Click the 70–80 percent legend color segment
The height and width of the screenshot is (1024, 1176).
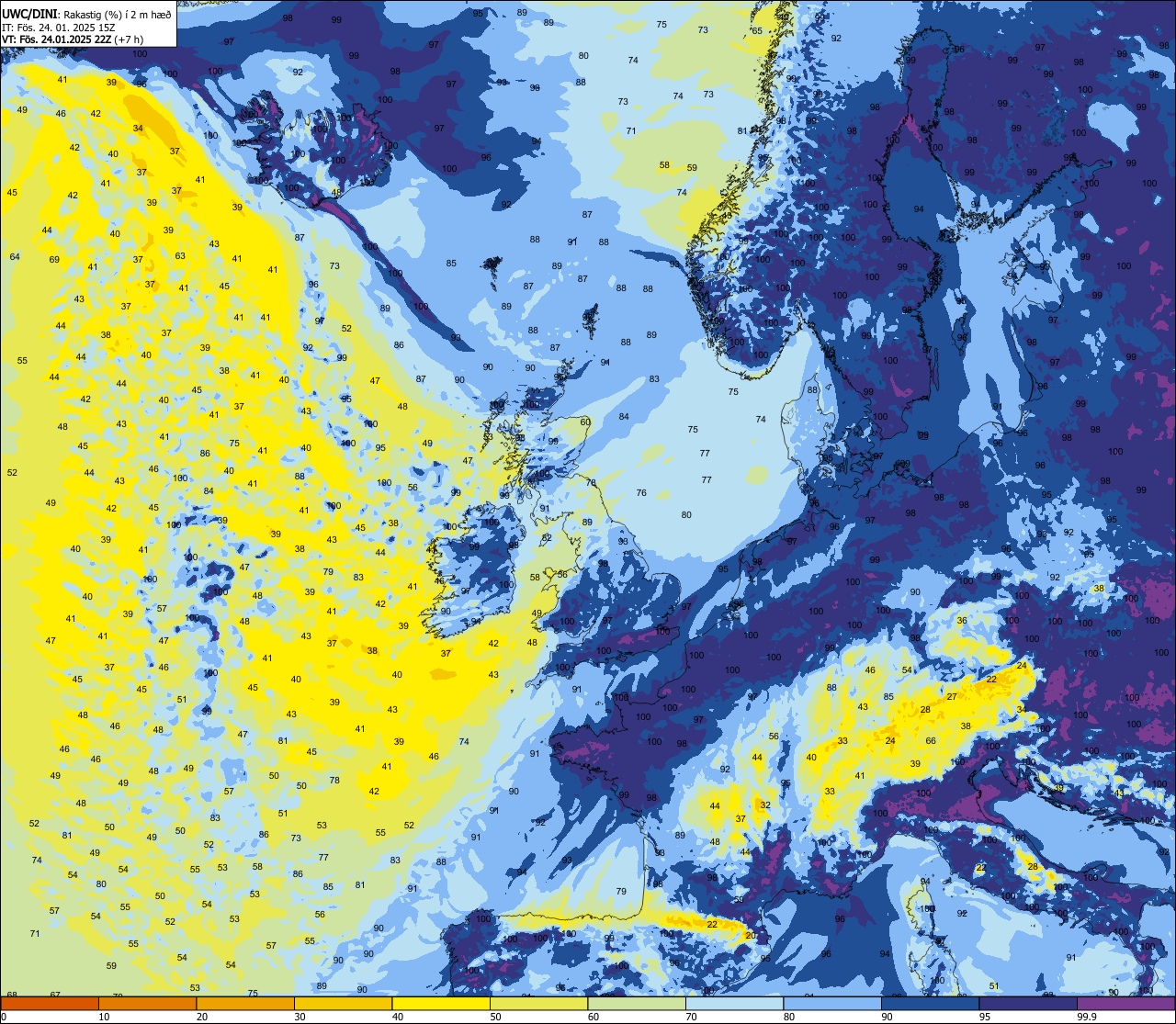(734, 1003)
